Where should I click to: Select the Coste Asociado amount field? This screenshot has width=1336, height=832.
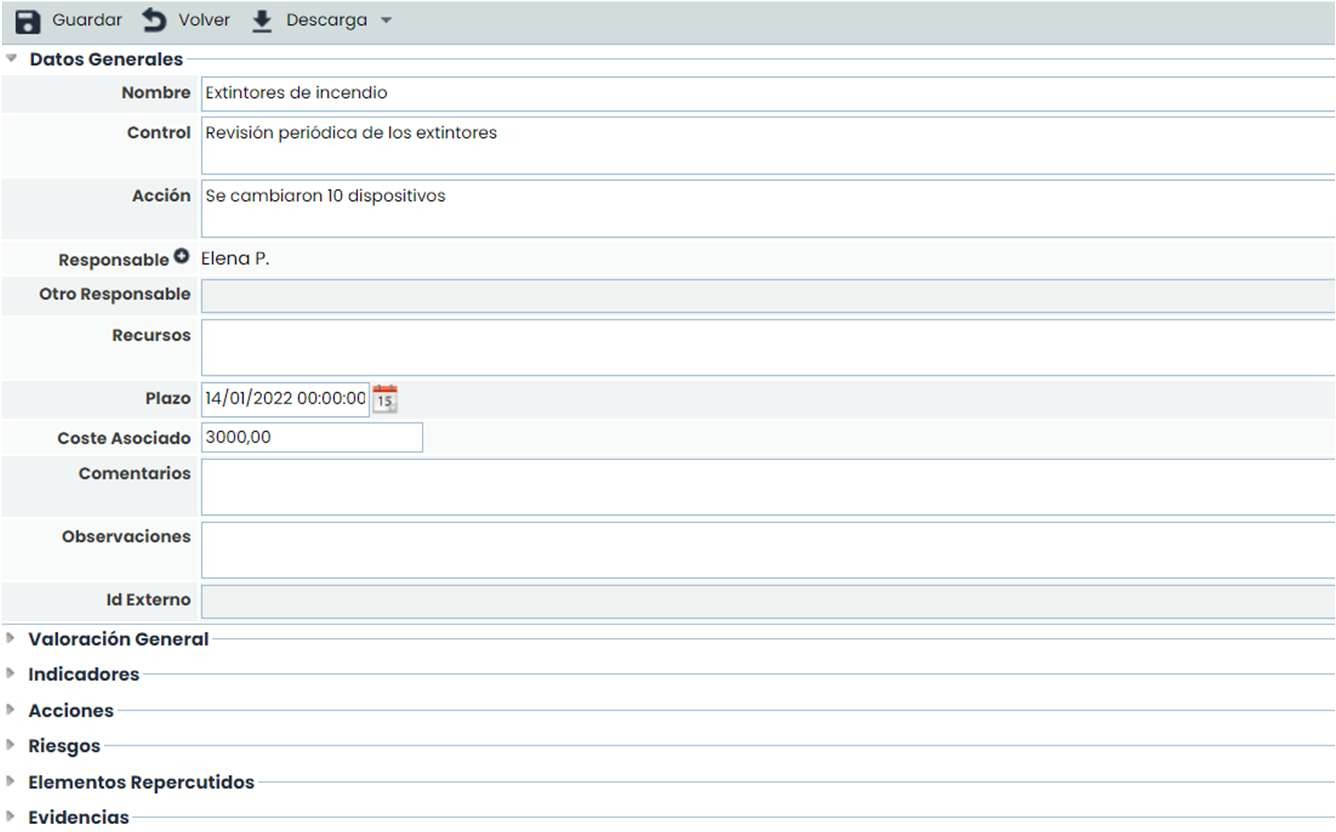[x=311, y=438]
